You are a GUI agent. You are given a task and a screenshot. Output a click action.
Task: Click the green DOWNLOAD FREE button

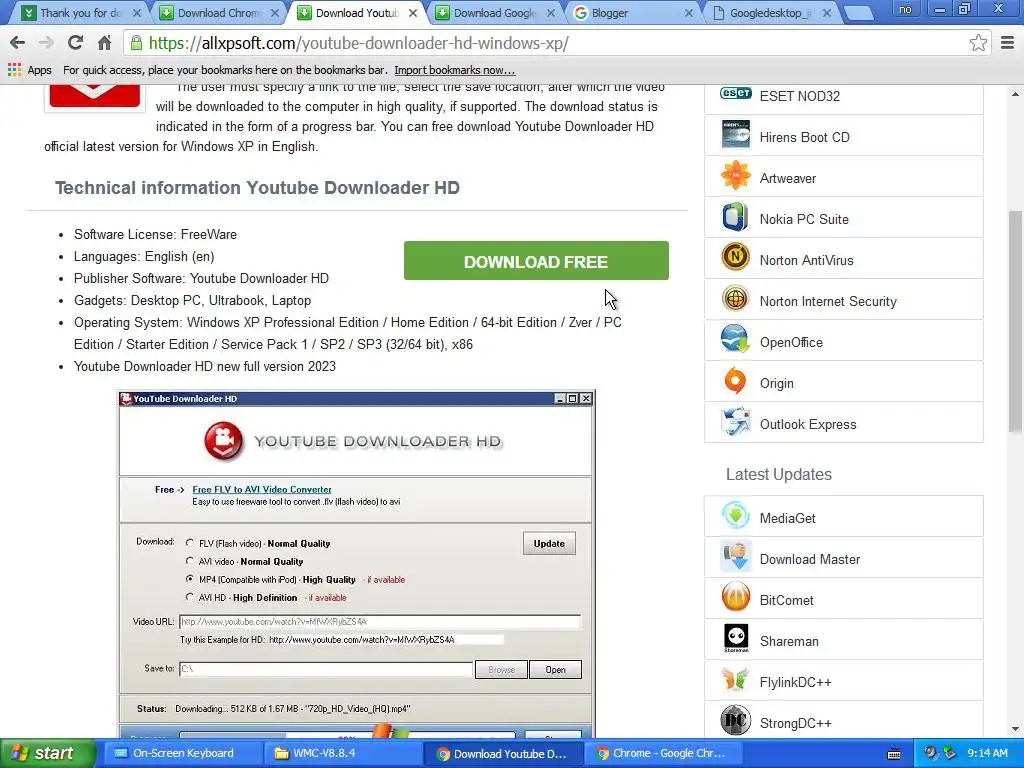pos(536,261)
